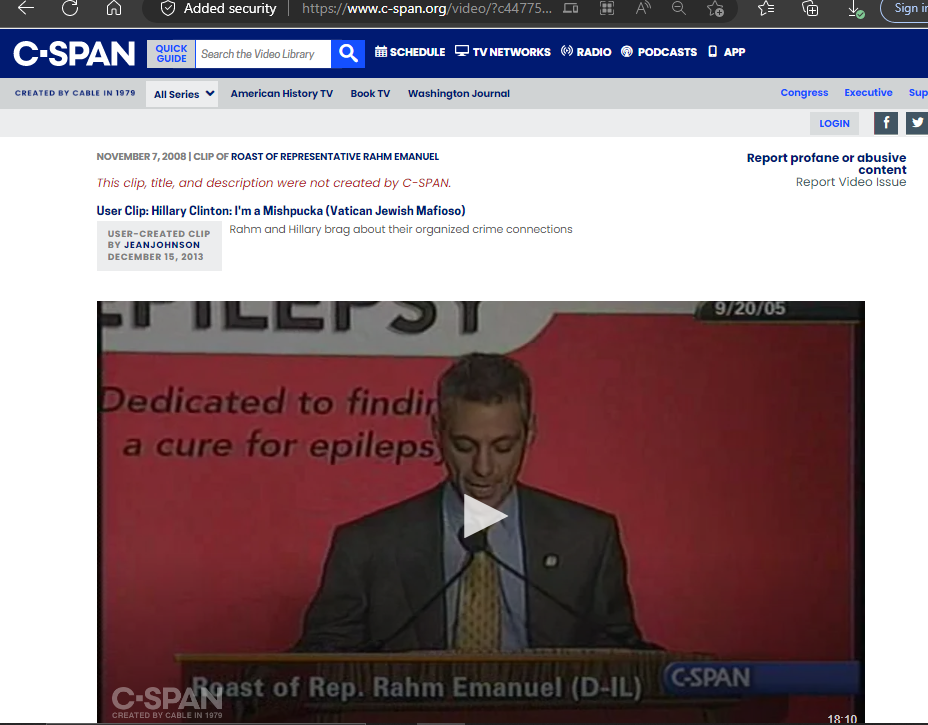Image resolution: width=928 pixels, height=725 pixels.
Task: Open Book TV link
Action: click(x=370, y=94)
